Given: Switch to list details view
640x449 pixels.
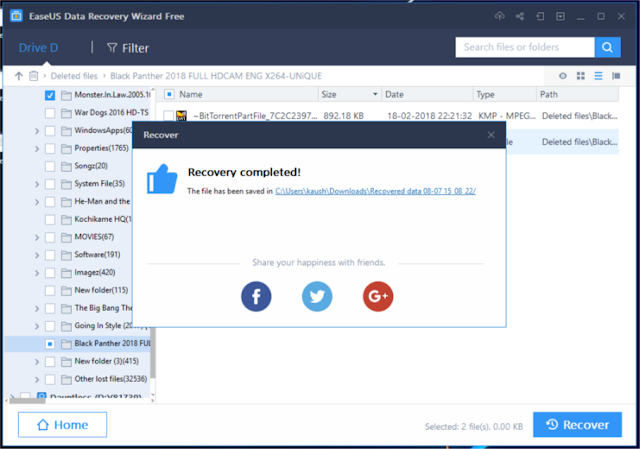Looking at the screenshot, I should tap(598, 76).
